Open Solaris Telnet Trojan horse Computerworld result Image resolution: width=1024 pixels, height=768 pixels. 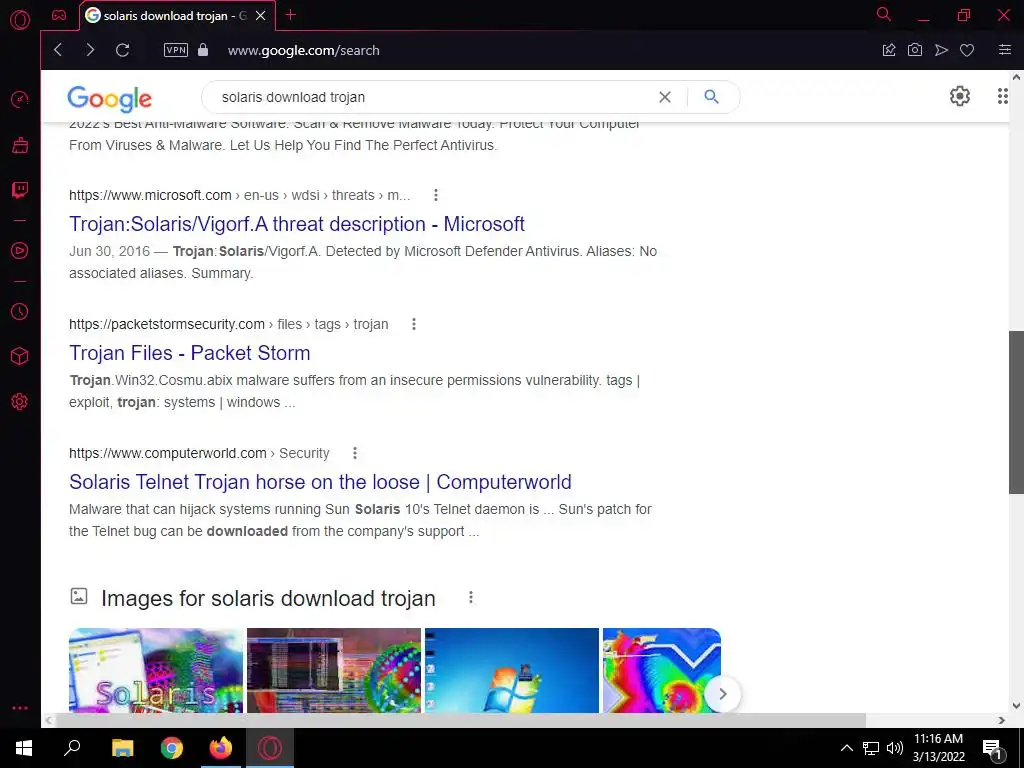(320, 482)
